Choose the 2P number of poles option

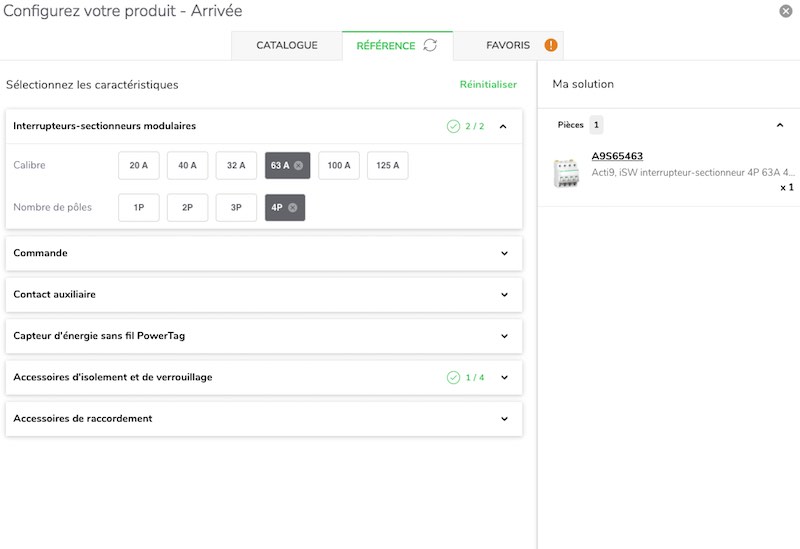187,208
